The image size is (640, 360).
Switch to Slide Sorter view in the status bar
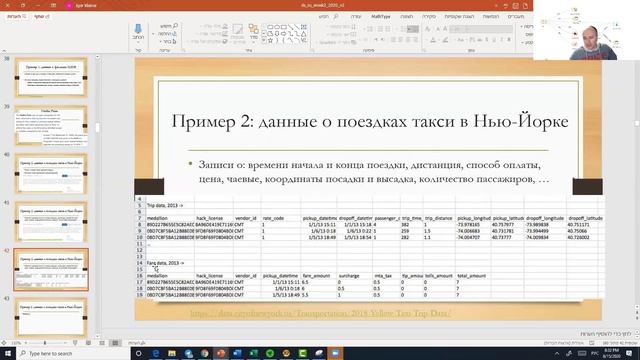(102, 343)
